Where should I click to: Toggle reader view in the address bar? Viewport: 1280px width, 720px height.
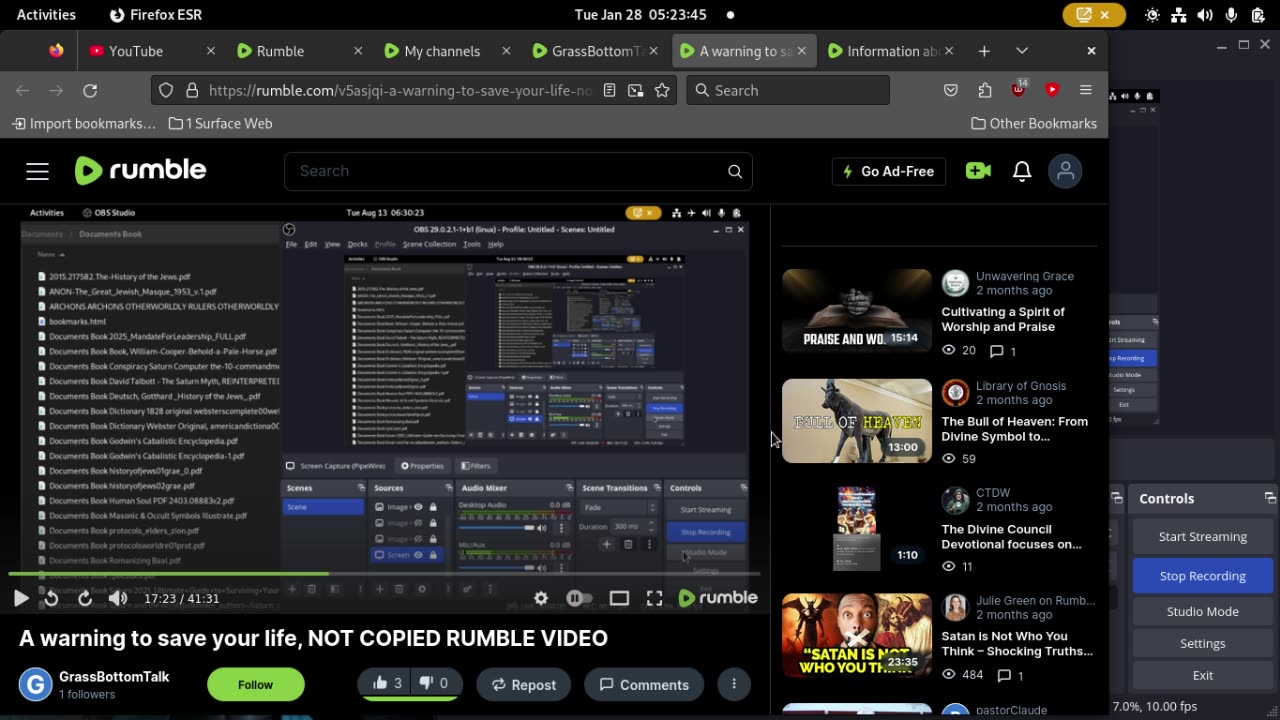click(x=609, y=90)
